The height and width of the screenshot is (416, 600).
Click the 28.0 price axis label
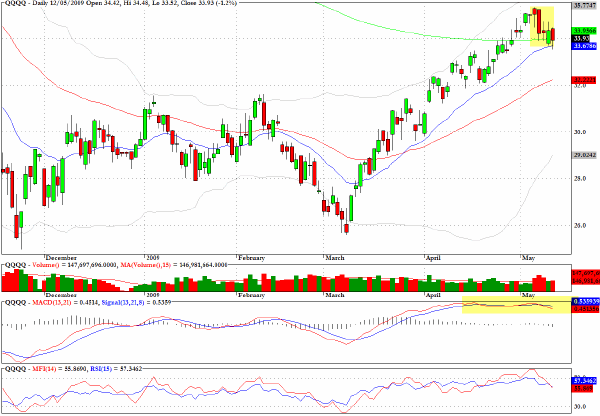coord(580,178)
